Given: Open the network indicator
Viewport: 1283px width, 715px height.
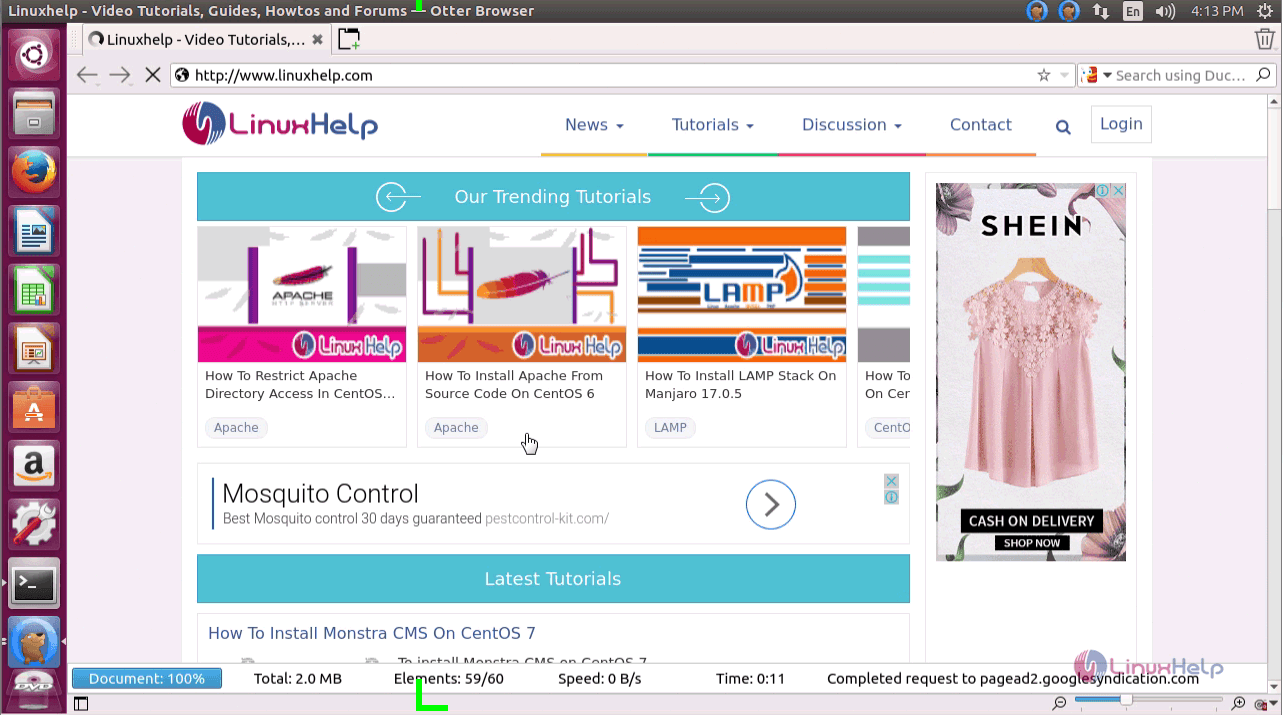Looking at the screenshot, I should [1101, 11].
